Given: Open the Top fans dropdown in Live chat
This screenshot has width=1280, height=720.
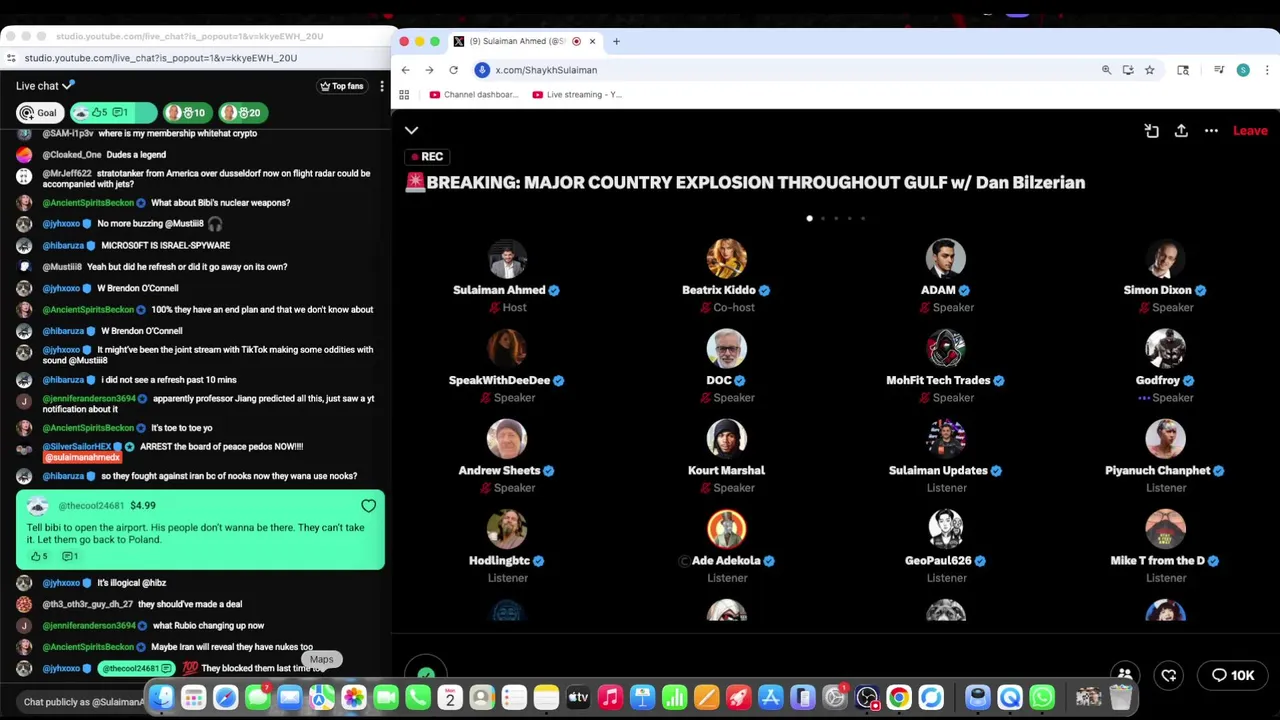Looking at the screenshot, I should click(341, 86).
